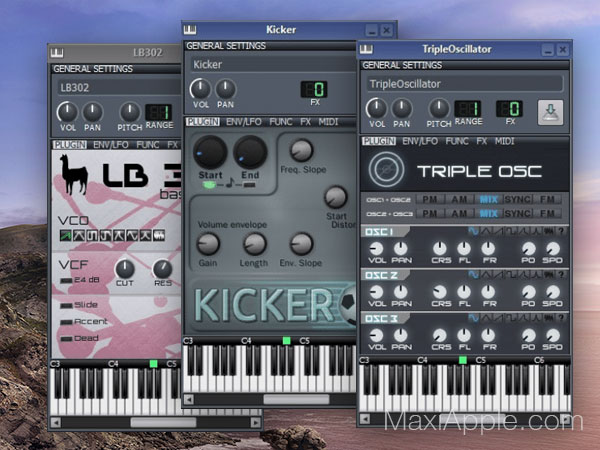
Task: Click the Kicker instrument name field
Action: coord(274,64)
